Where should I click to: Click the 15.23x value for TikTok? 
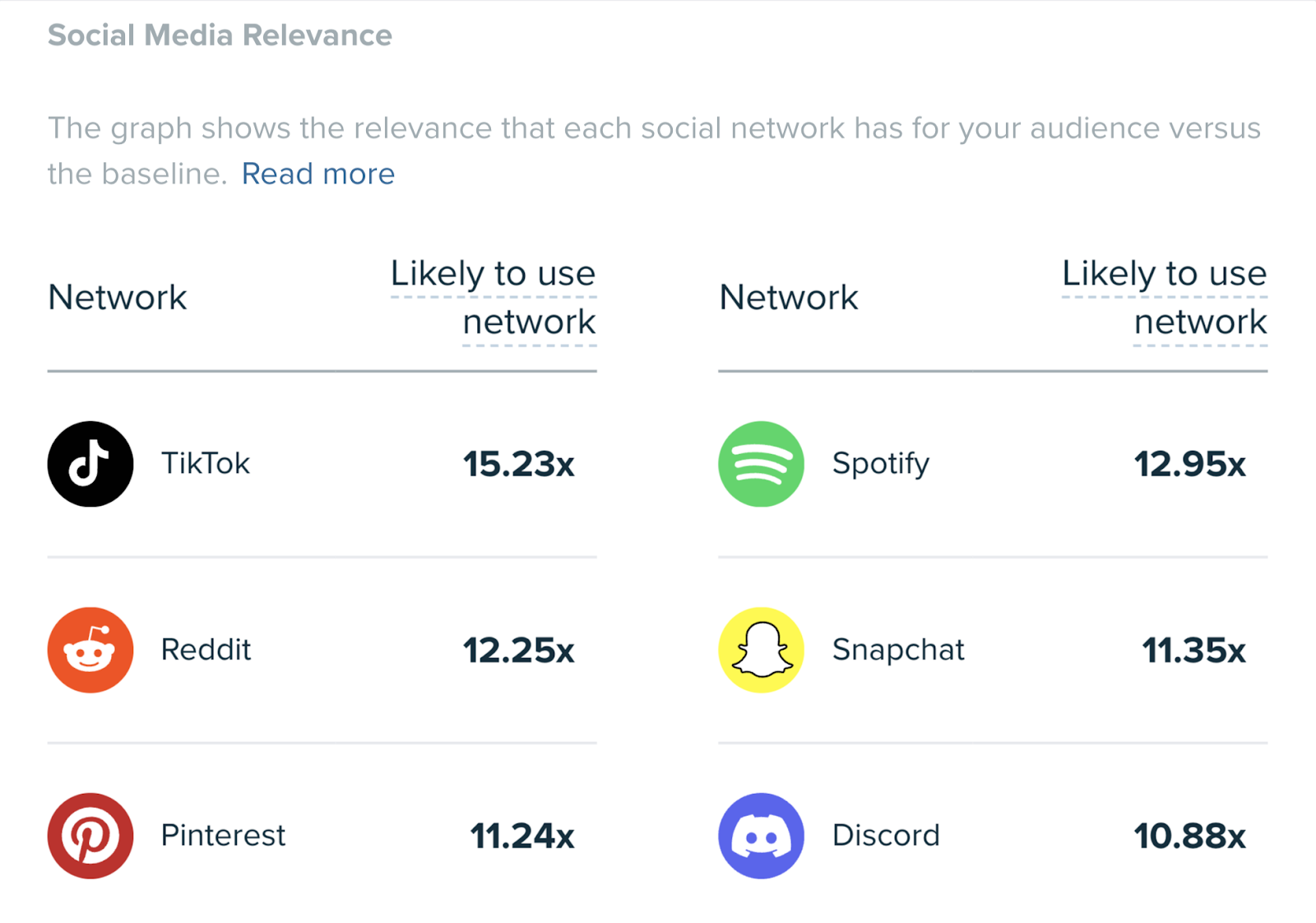[x=520, y=463]
